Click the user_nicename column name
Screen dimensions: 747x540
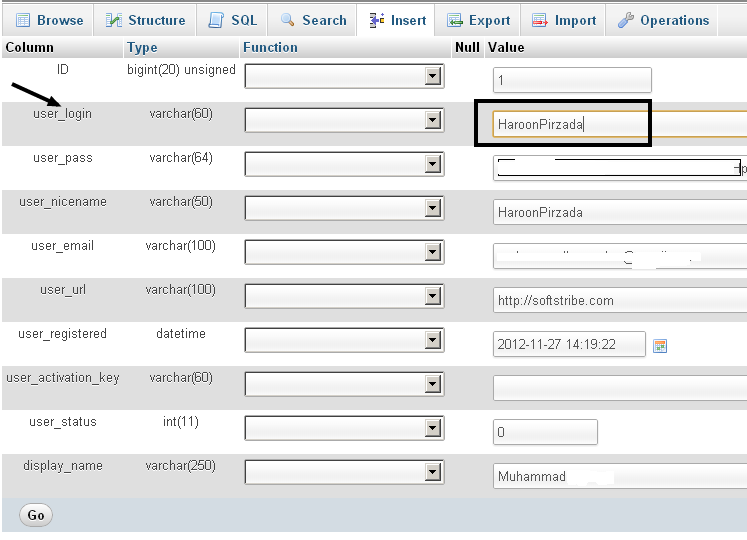click(x=63, y=202)
